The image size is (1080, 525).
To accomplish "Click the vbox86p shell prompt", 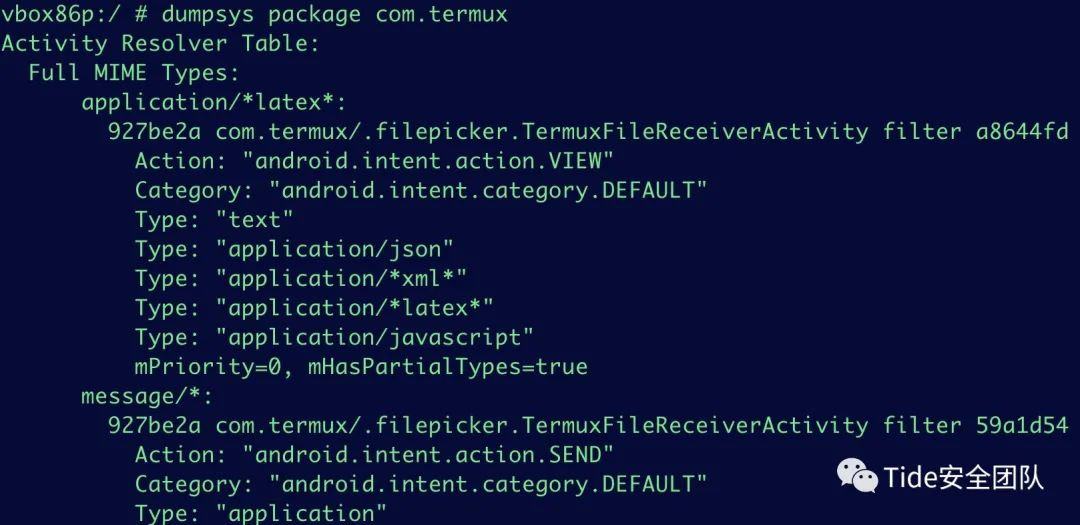I will [68, 14].
